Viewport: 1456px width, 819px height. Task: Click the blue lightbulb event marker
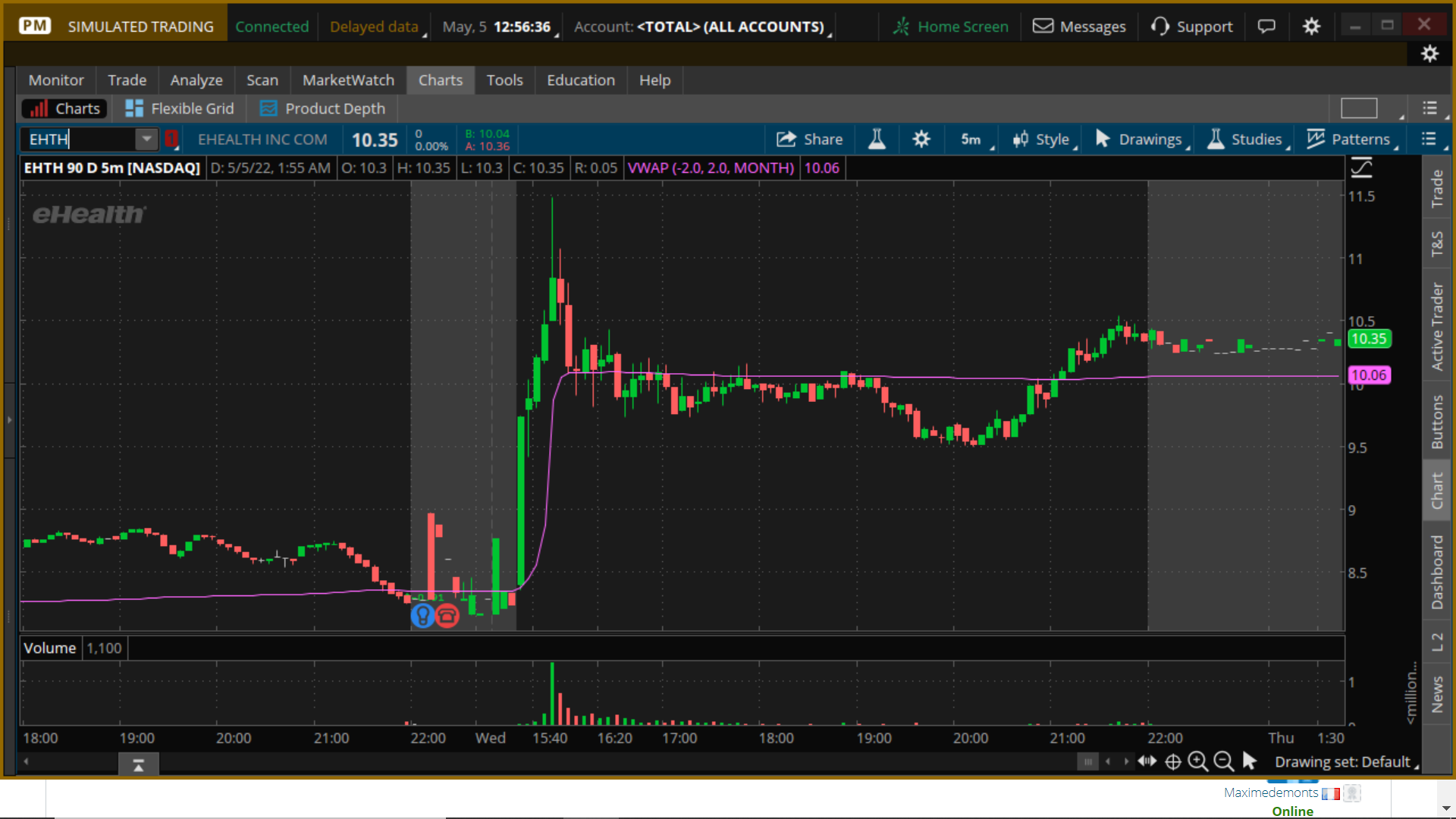click(422, 616)
